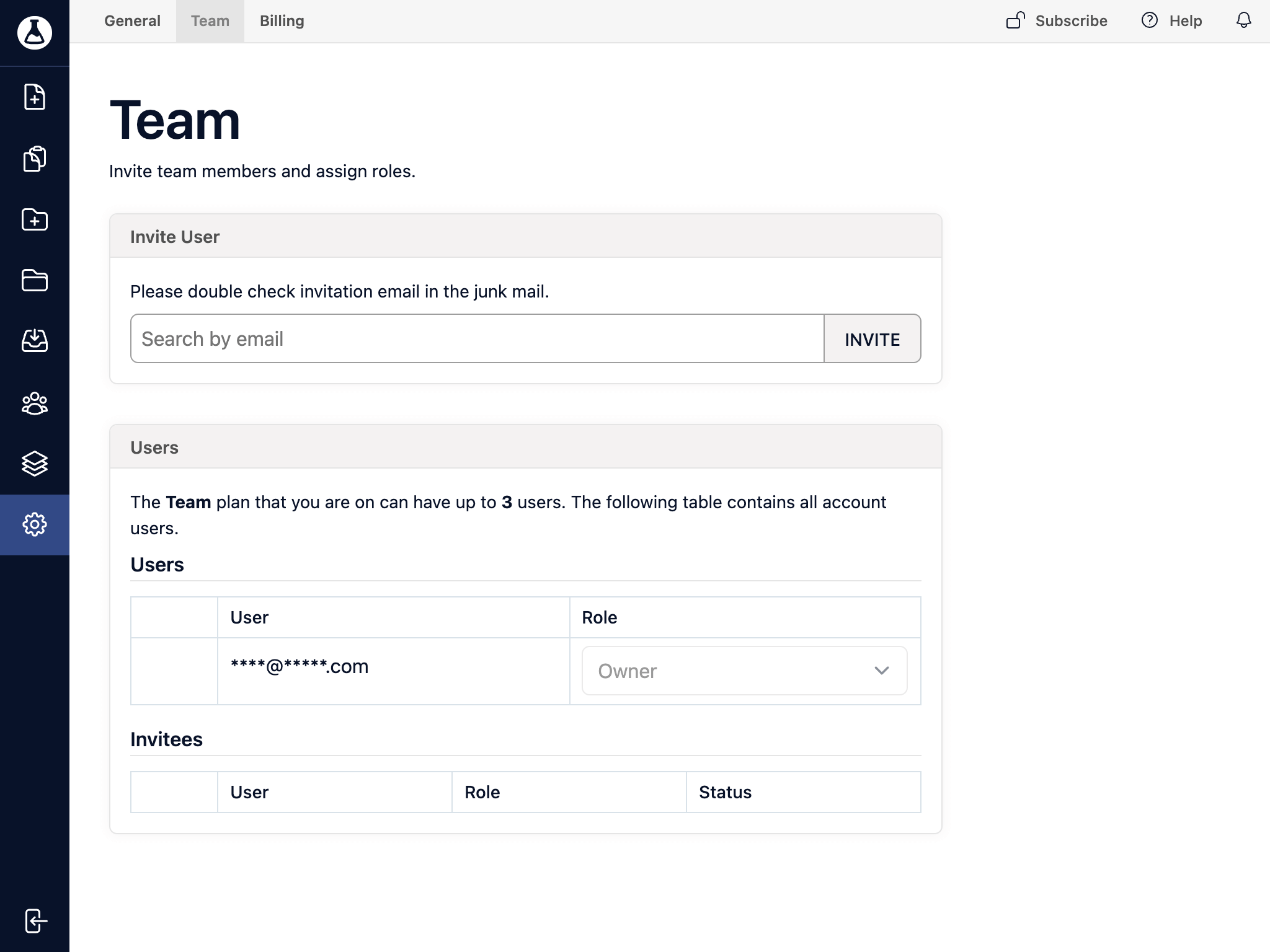Select the folder/collections icon in sidebar
The width and height of the screenshot is (1270, 952).
35,280
